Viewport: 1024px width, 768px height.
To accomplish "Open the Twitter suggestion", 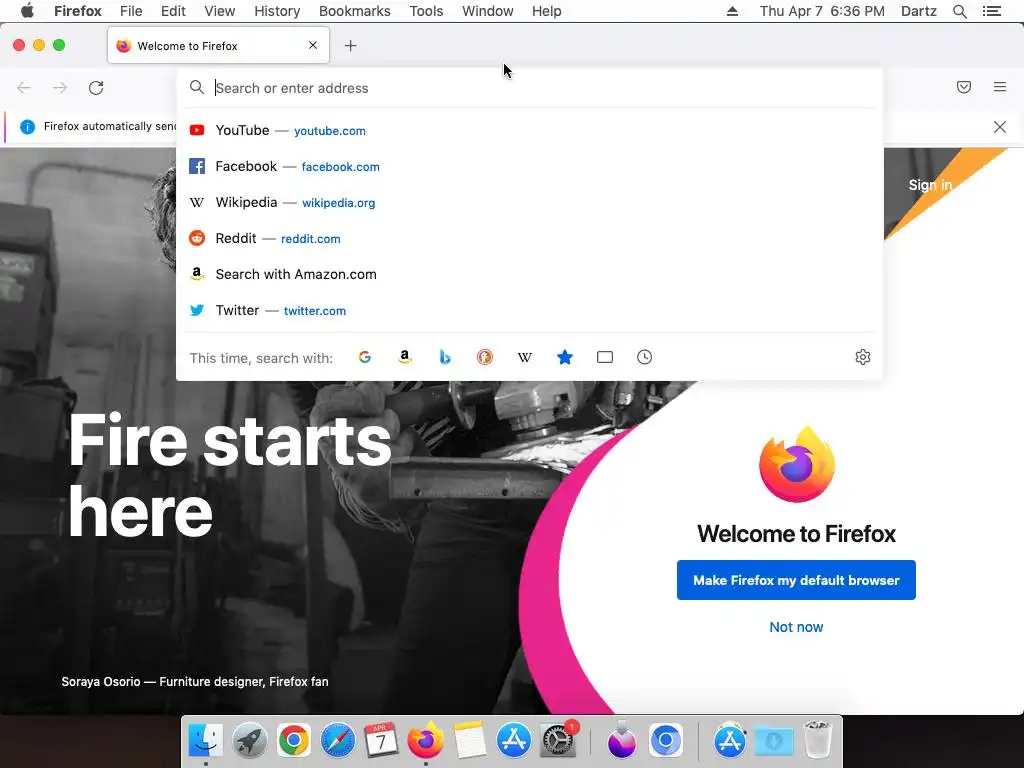I will point(529,310).
